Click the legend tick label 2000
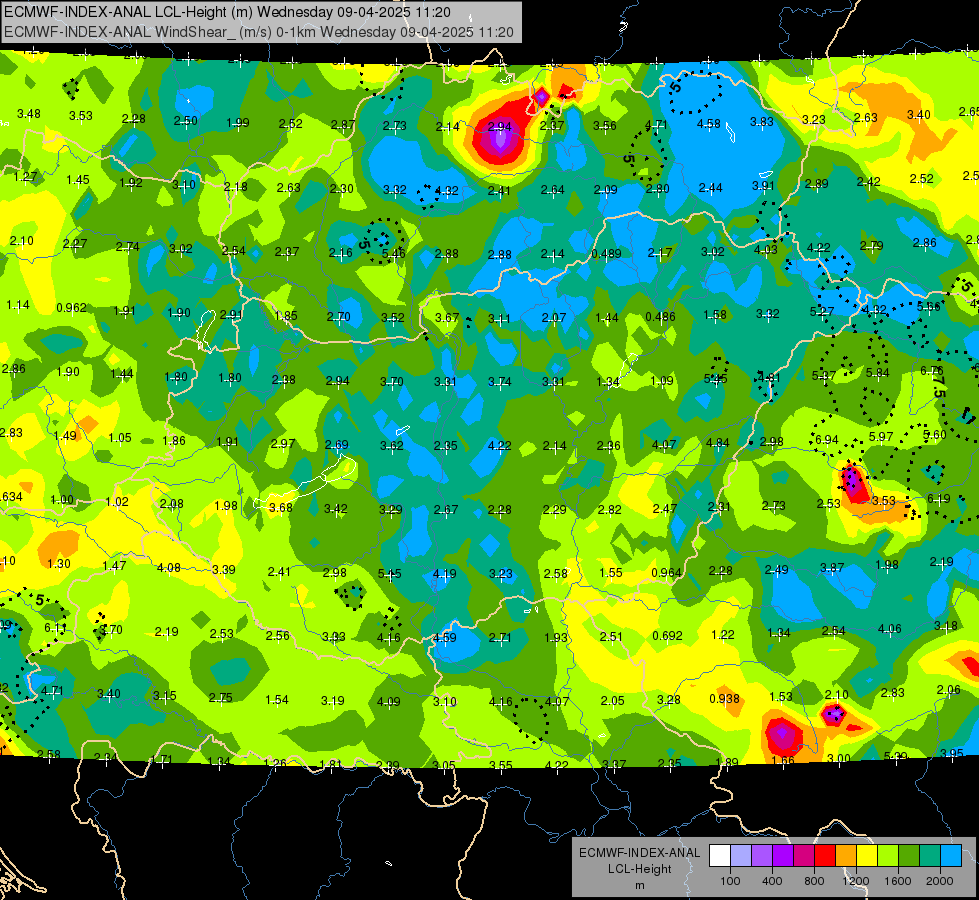Screen dimensions: 979x900 [x=940, y=881]
